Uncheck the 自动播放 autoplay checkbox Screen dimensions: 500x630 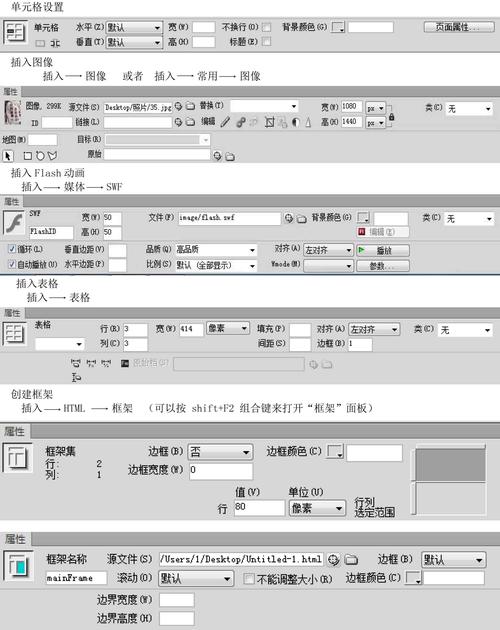(12, 264)
